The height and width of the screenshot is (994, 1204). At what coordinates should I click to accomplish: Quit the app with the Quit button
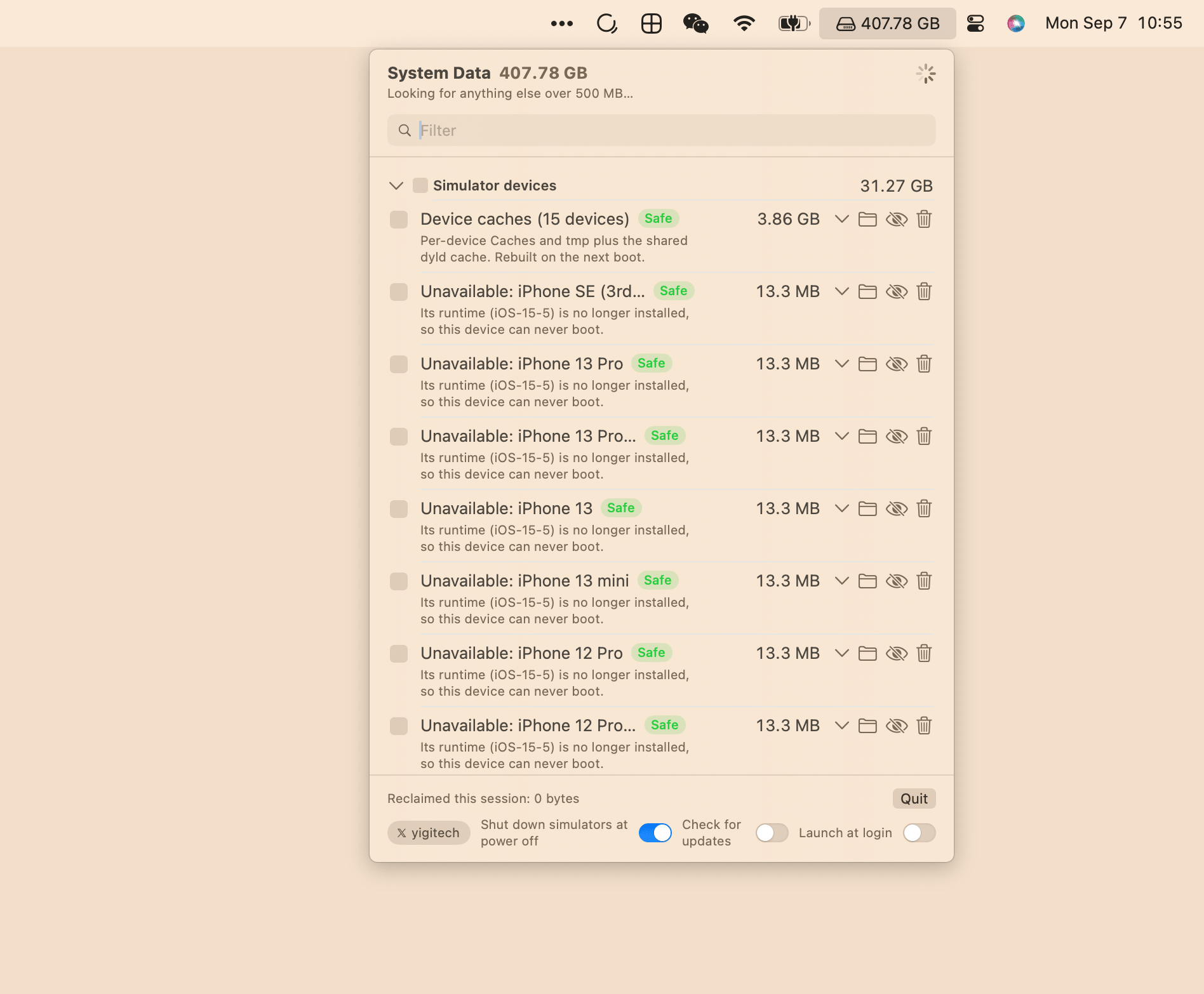coord(914,799)
